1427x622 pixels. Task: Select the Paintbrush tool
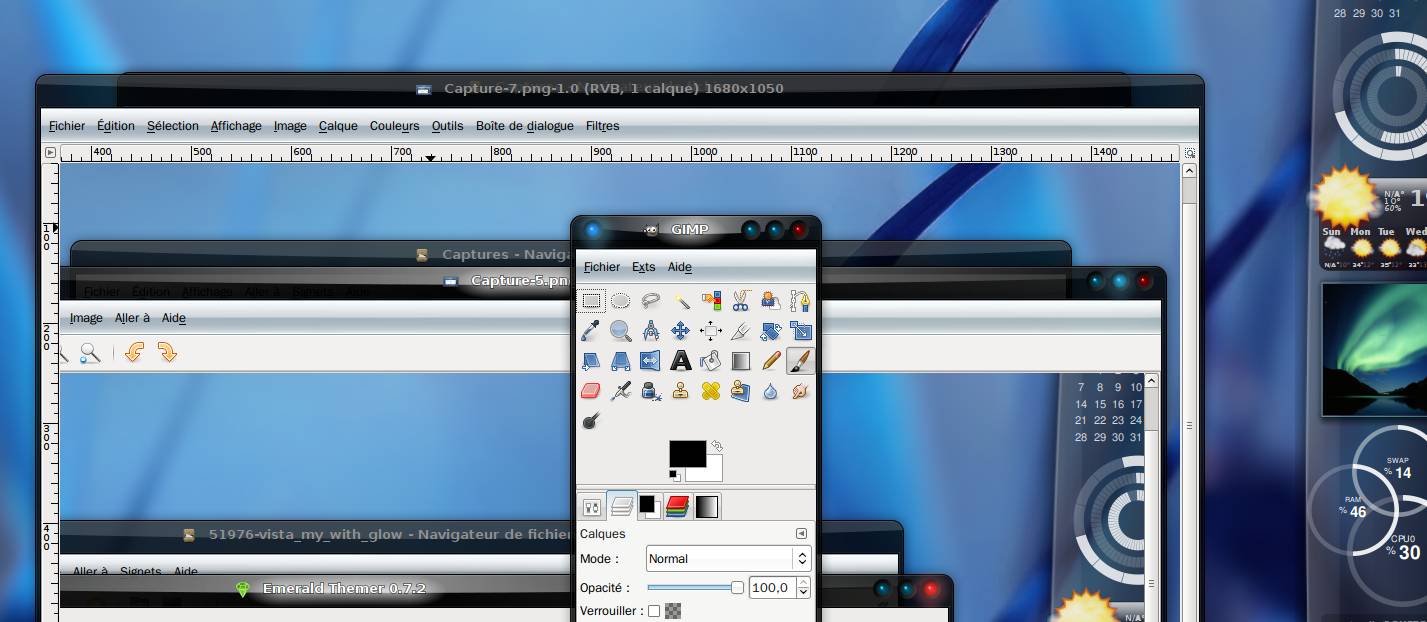800,360
